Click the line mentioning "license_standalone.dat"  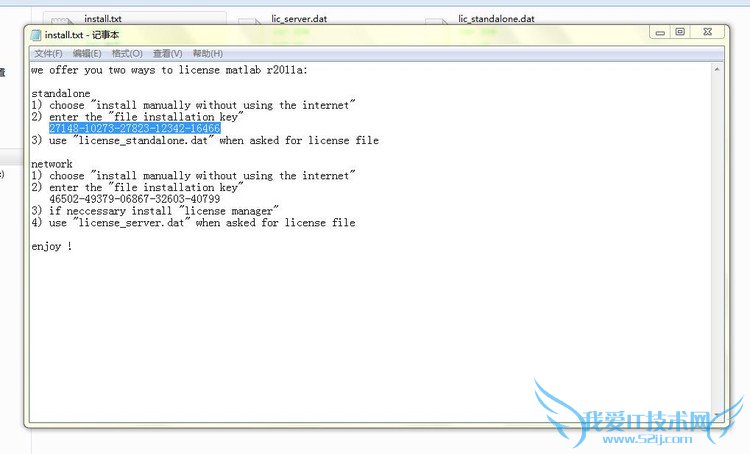205,141
